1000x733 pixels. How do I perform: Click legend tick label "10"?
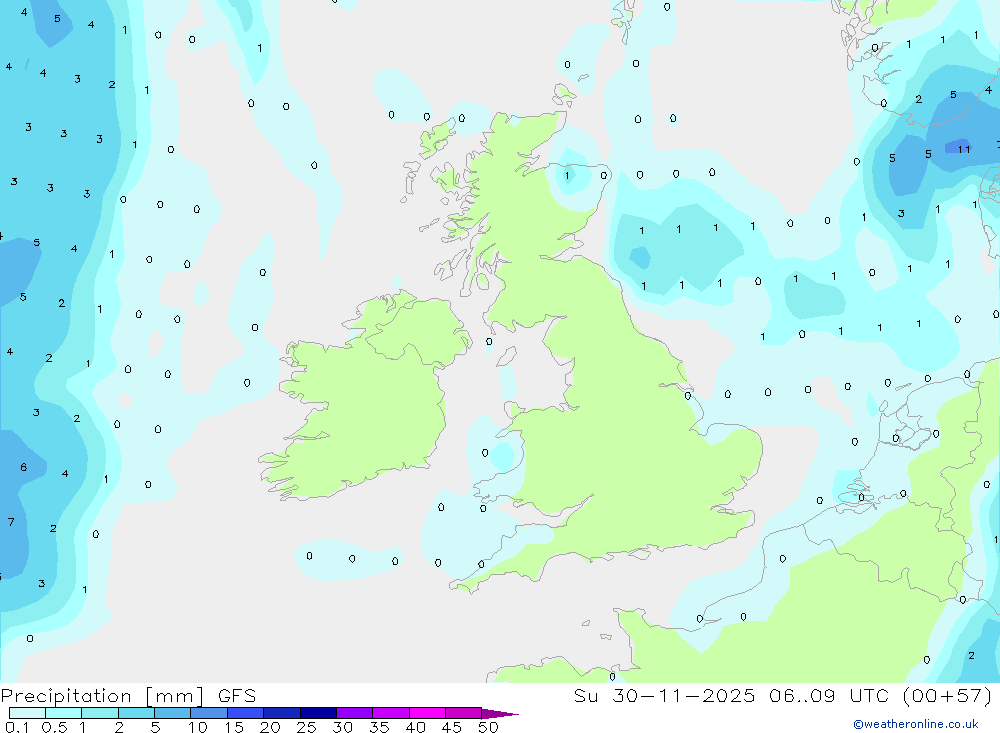click(198, 727)
